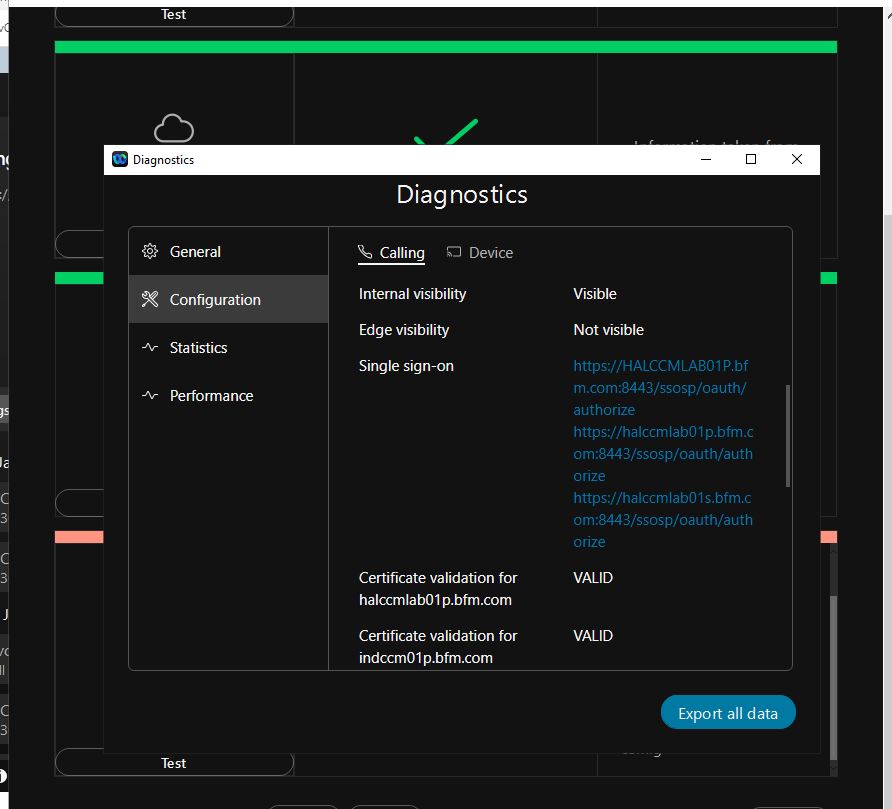The width and height of the screenshot is (892, 809).
Task: Click the Export all data button
Action: coord(728,712)
